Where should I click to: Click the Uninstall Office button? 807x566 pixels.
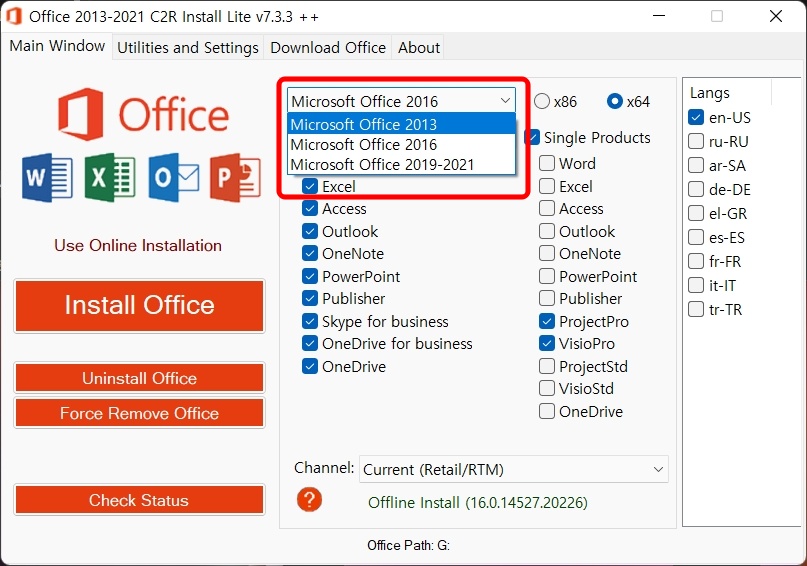click(139, 378)
